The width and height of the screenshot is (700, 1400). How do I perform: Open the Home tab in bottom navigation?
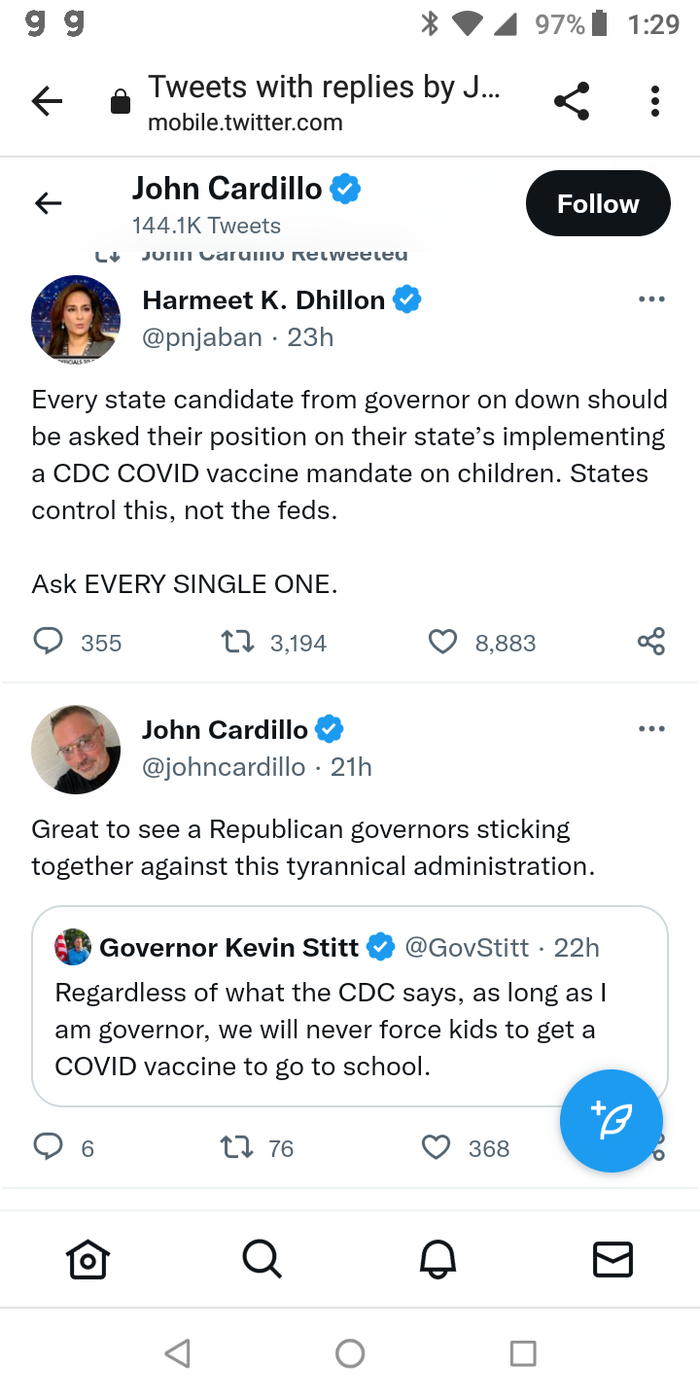click(x=87, y=1259)
